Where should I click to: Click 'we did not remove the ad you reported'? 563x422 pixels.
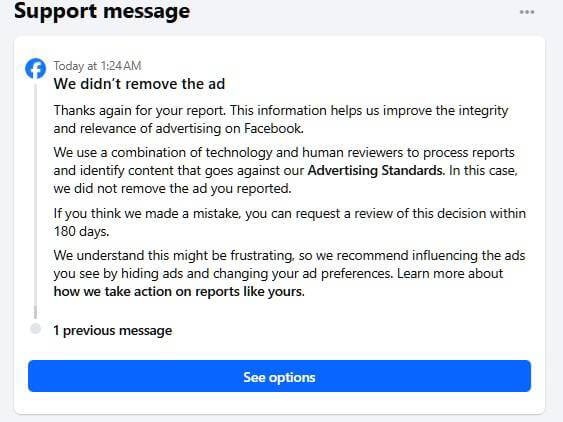[172, 189]
